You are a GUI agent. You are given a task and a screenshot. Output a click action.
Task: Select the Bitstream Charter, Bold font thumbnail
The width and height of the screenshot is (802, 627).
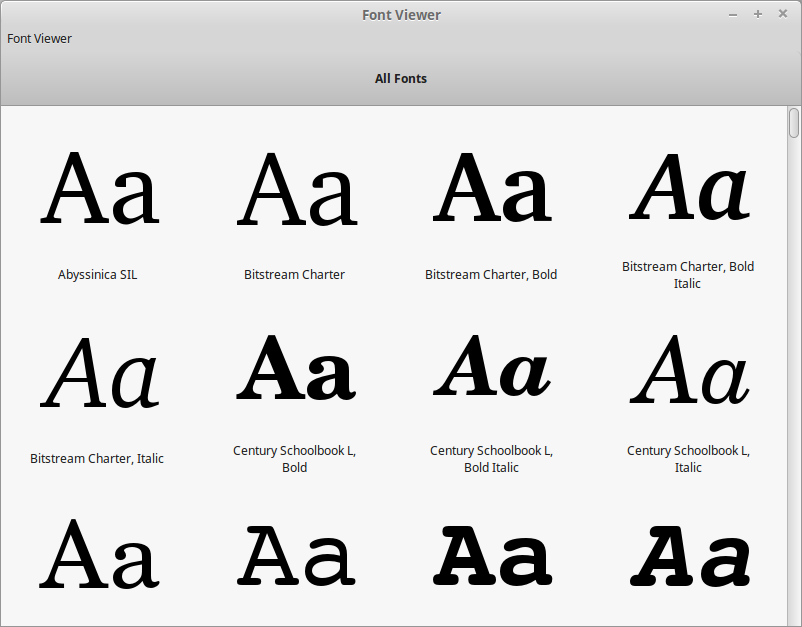(x=492, y=187)
